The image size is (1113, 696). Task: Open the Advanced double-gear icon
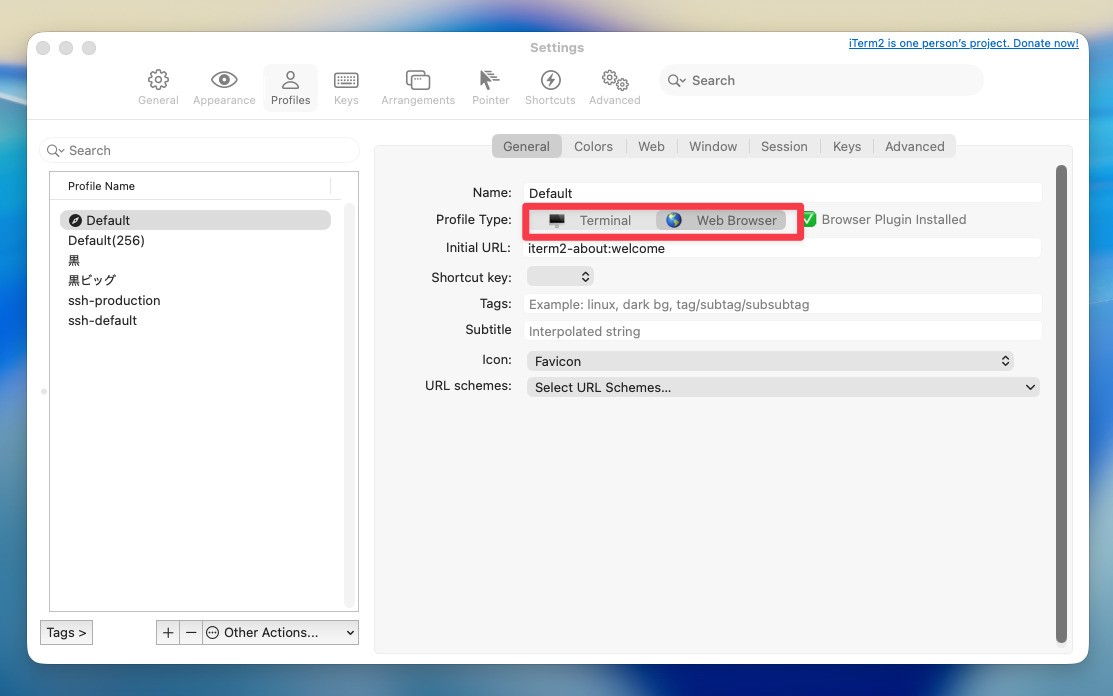615,79
